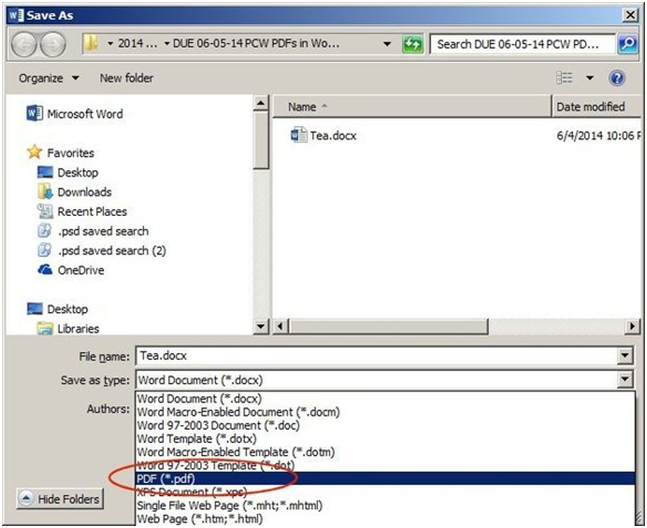Screen dimensions: 647x528
Task: Click the Tea.docx file icon
Action: click(299, 135)
